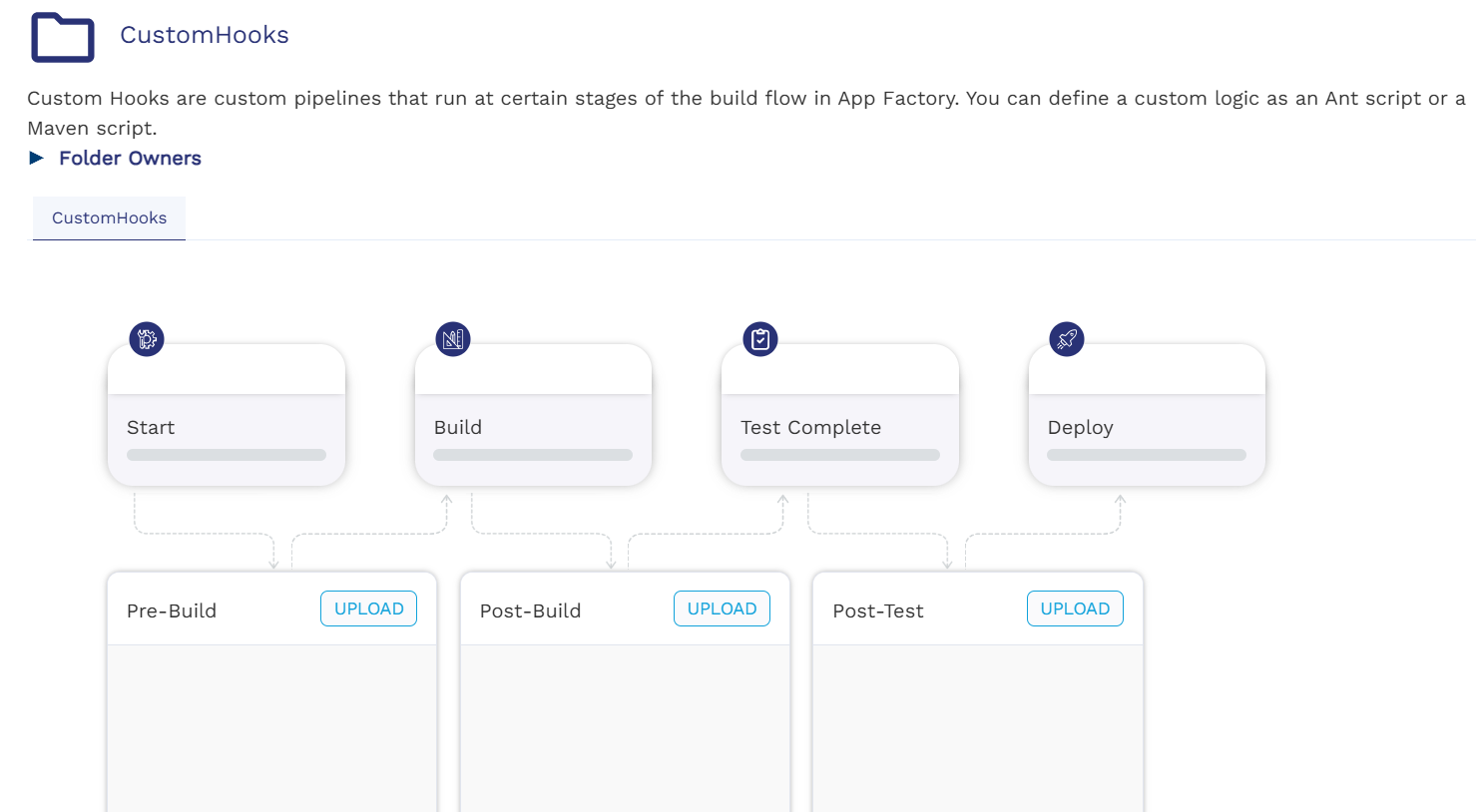Image resolution: width=1476 pixels, height=812 pixels.
Task: Click the CustomHooks folder icon
Action: 63,38
